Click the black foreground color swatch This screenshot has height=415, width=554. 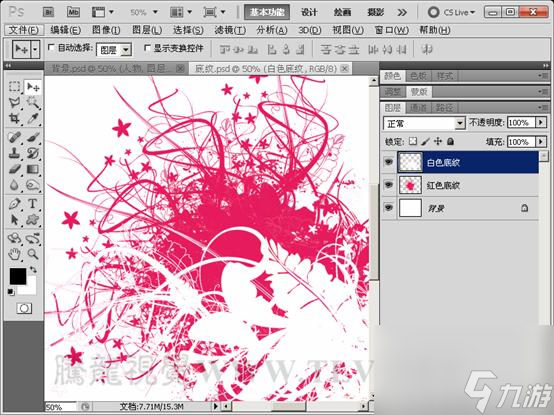coord(17,276)
